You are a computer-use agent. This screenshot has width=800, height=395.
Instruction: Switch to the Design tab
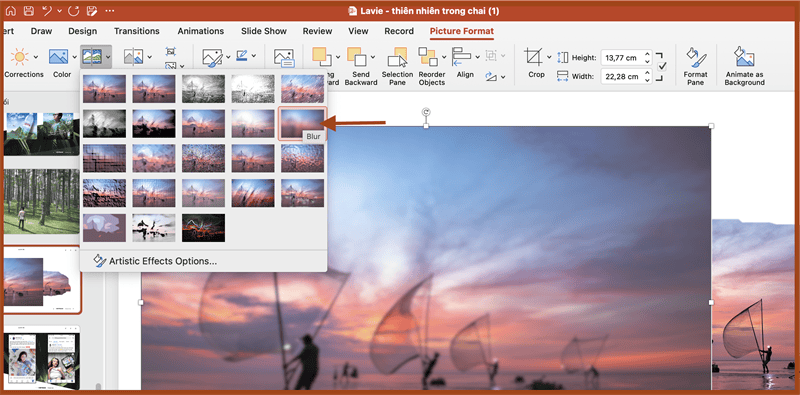83,31
